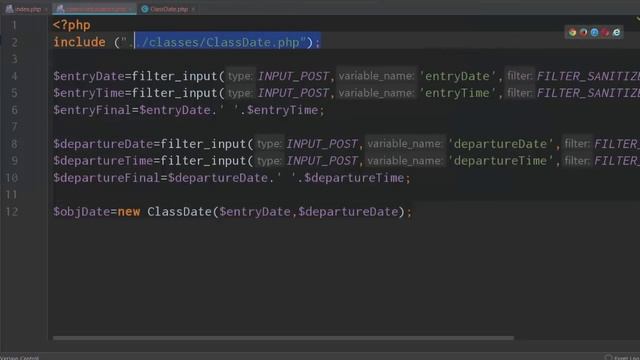Click the 'filter:' parameter hint on line 9

tap(577, 161)
